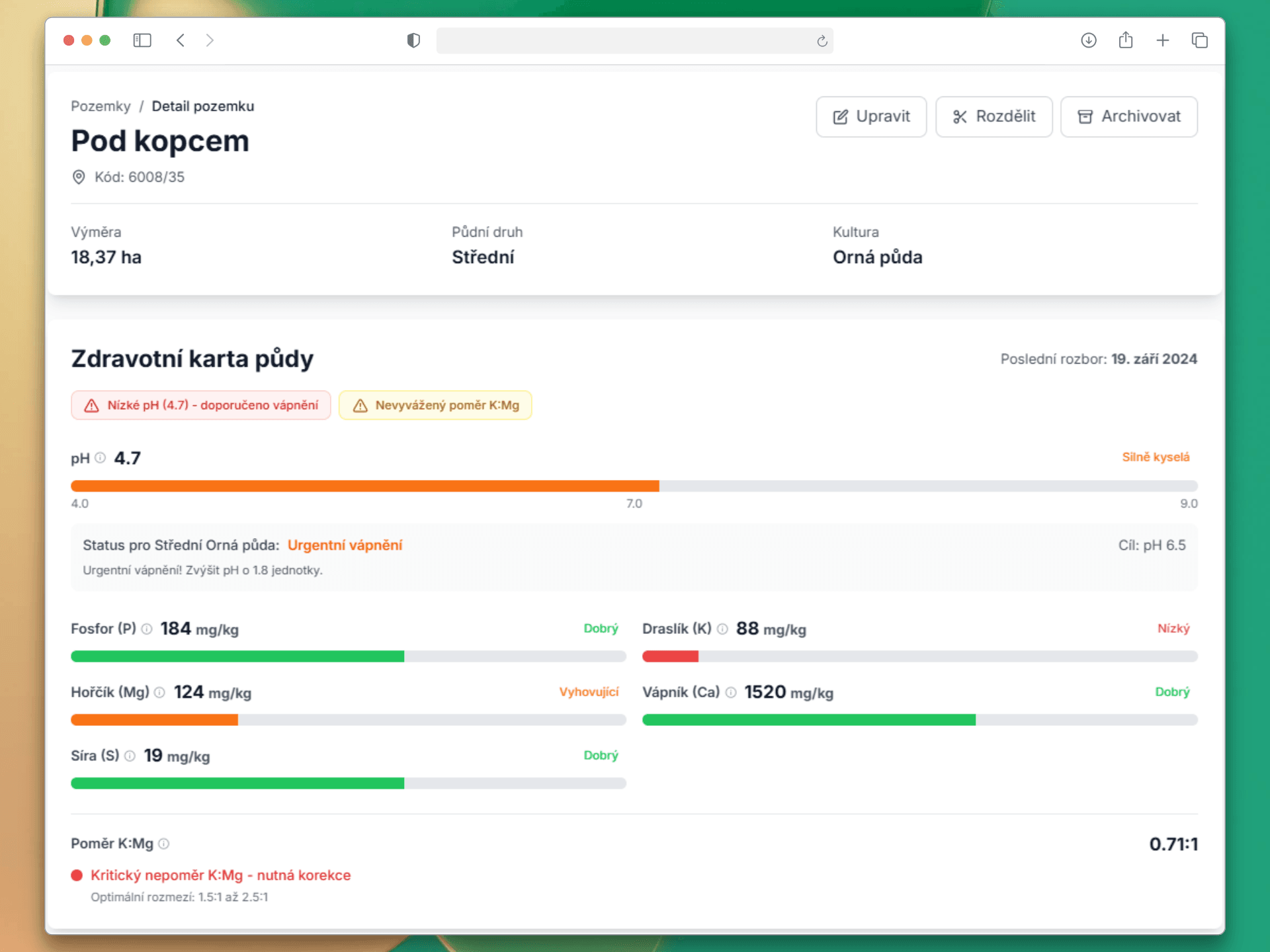Click the Nevyvážený poměr K:Mg warning badge
1270x952 pixels.
coord(435,405)
